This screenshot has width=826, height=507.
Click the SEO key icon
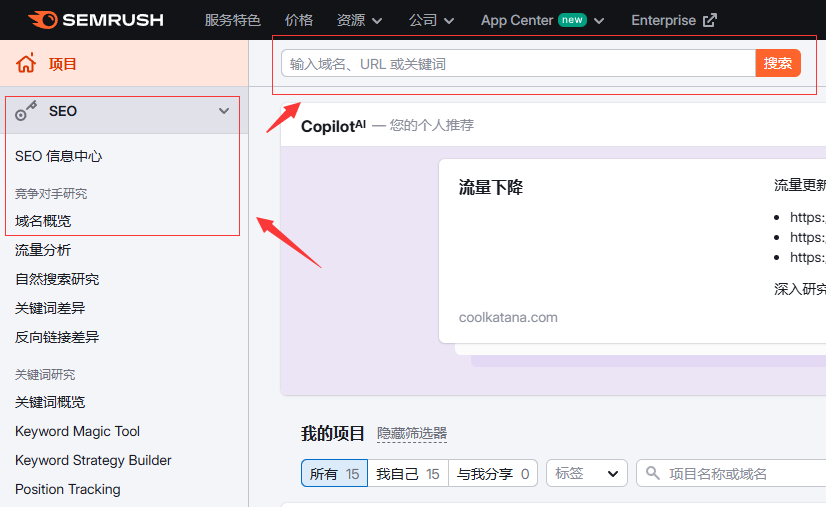click(x=26, y=111)
